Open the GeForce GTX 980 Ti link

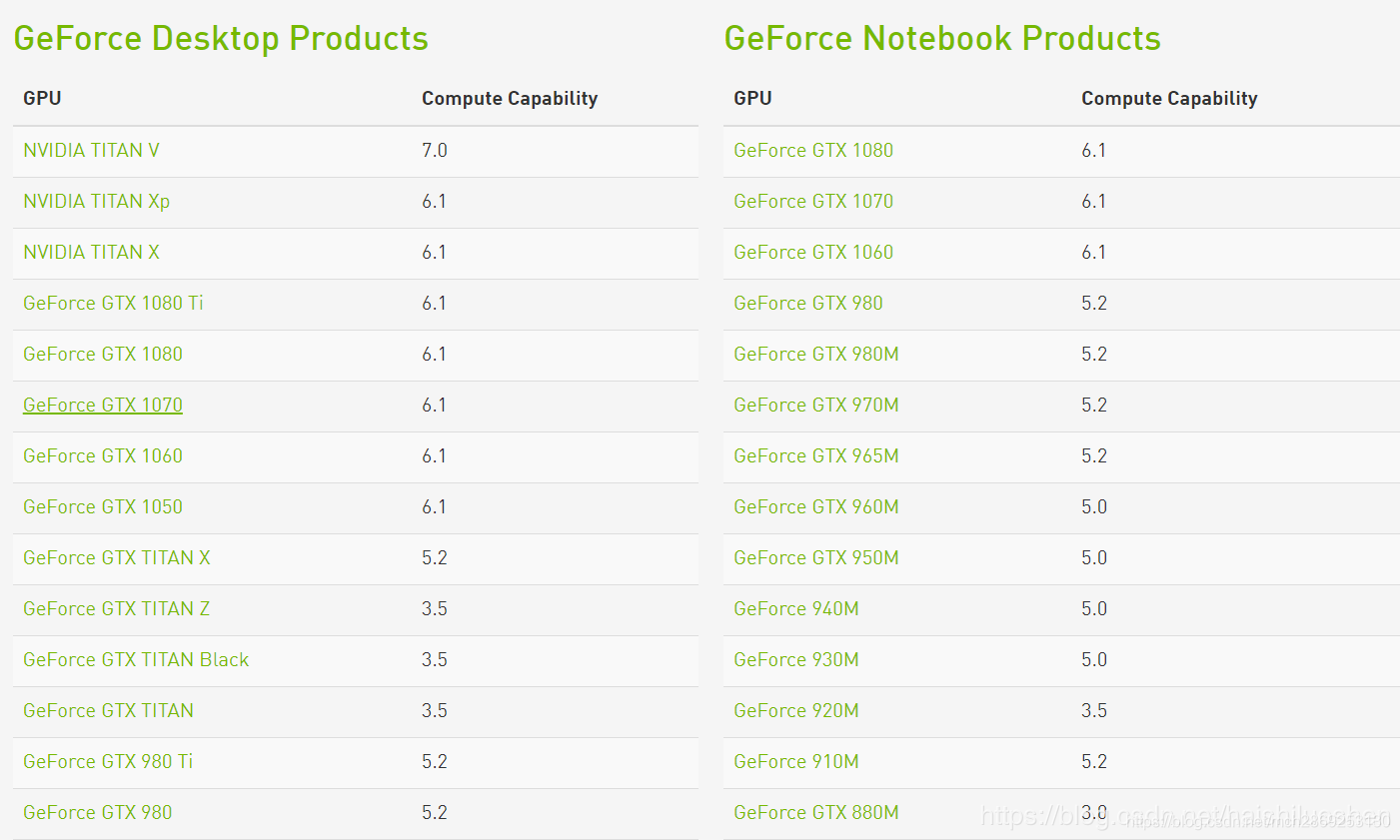pos(108,762)
